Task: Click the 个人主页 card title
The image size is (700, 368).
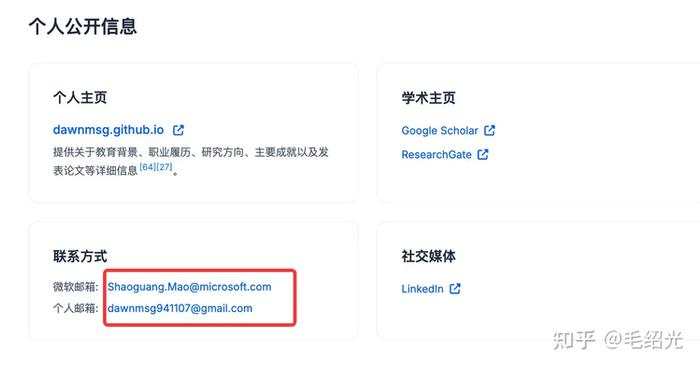Action: (80, 97)
